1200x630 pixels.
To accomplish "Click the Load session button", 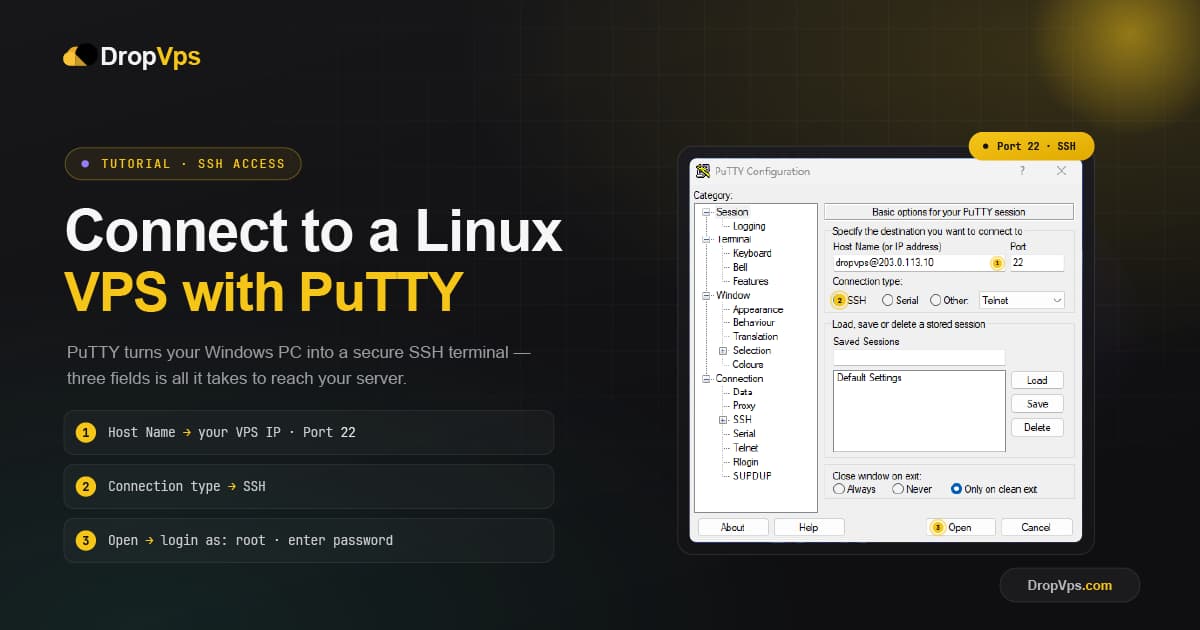I will click(x=1037, y=380).
